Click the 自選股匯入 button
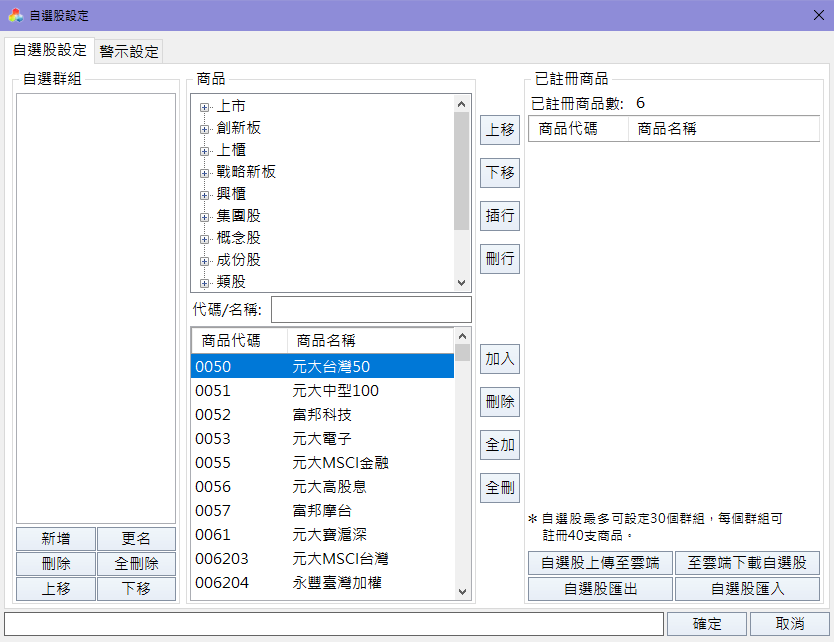 [x=747, y=589]
